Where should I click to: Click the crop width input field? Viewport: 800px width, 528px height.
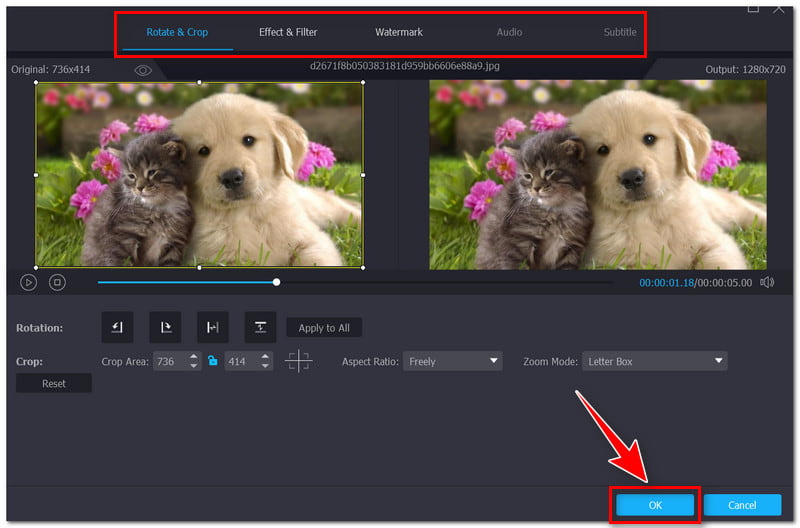(168, 361)
